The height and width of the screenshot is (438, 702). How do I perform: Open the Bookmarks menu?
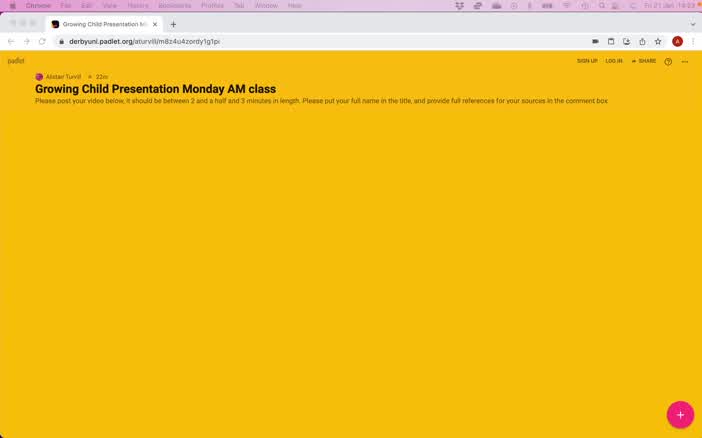tap(175, 5)
